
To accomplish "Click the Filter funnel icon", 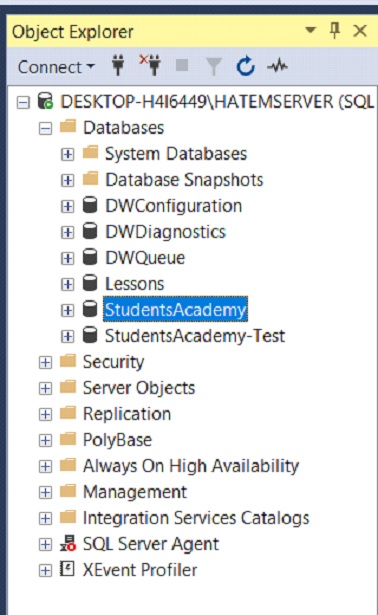I will (x=214, y=66).
